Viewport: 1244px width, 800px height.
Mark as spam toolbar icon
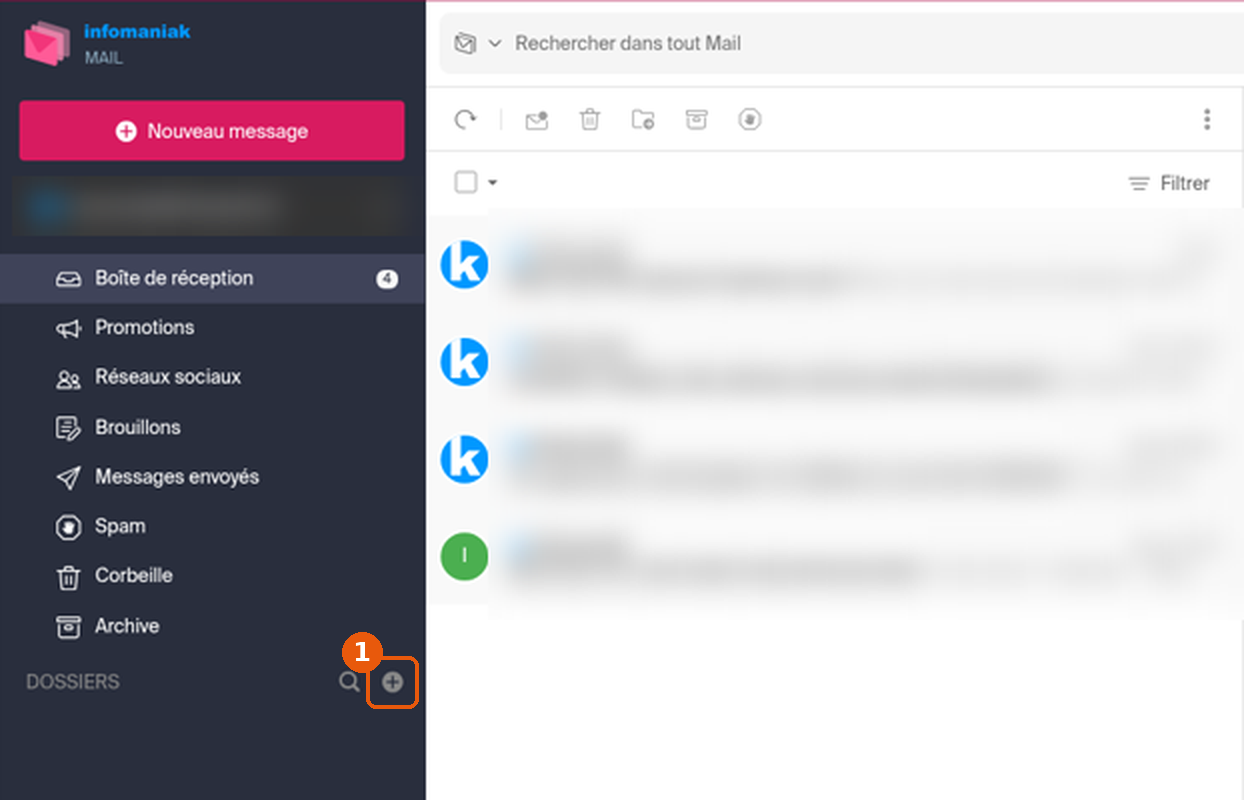click(750, 120)
